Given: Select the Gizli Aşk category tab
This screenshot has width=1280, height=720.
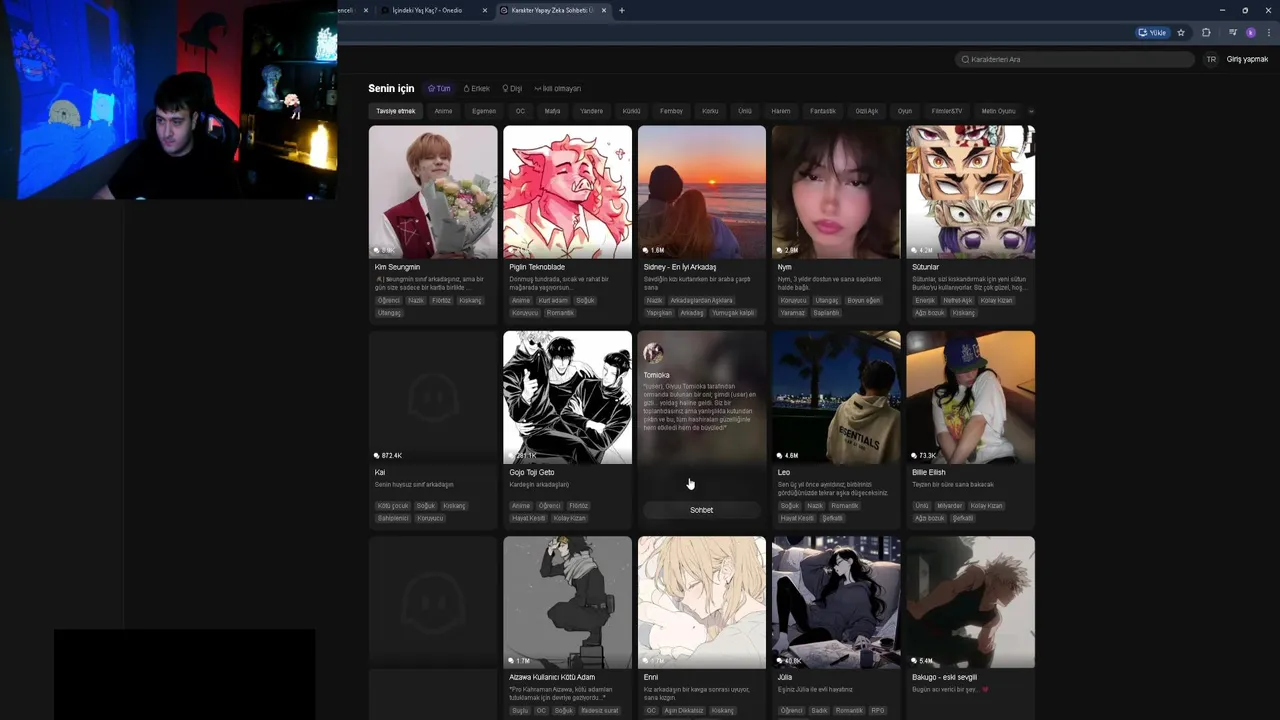Looking at the screenshot, I should [866, 111].
